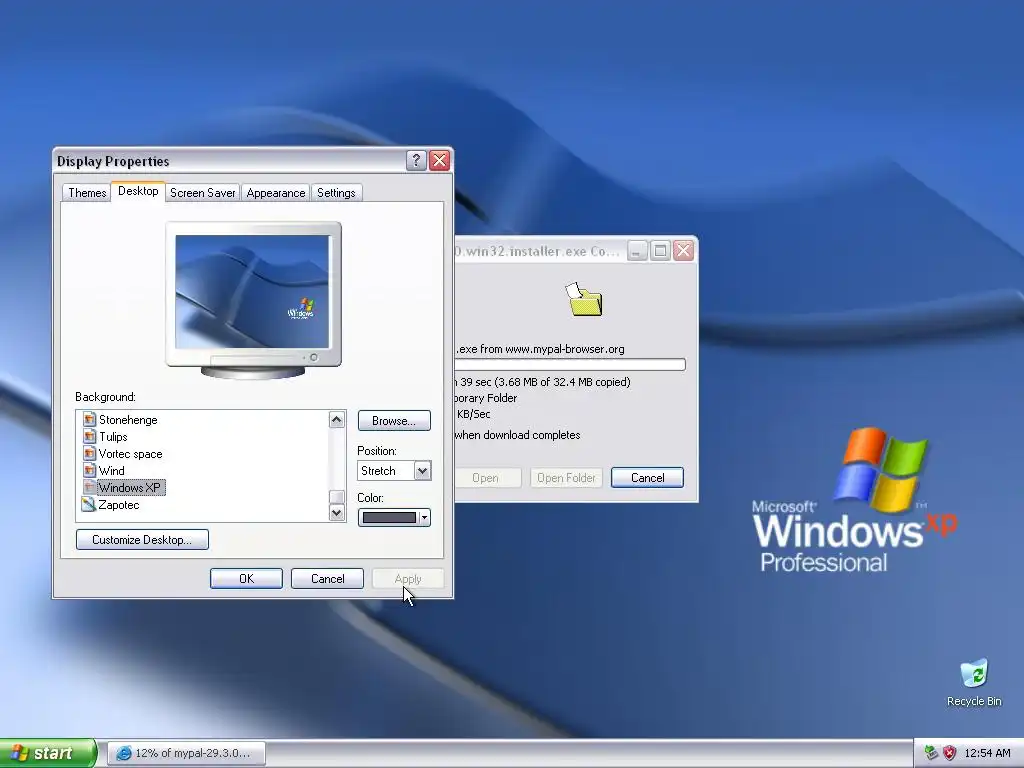Click the mypal download taskbar button
Image resolution: width=1024 pixels, height=768 pixels.
coord(186,753)
